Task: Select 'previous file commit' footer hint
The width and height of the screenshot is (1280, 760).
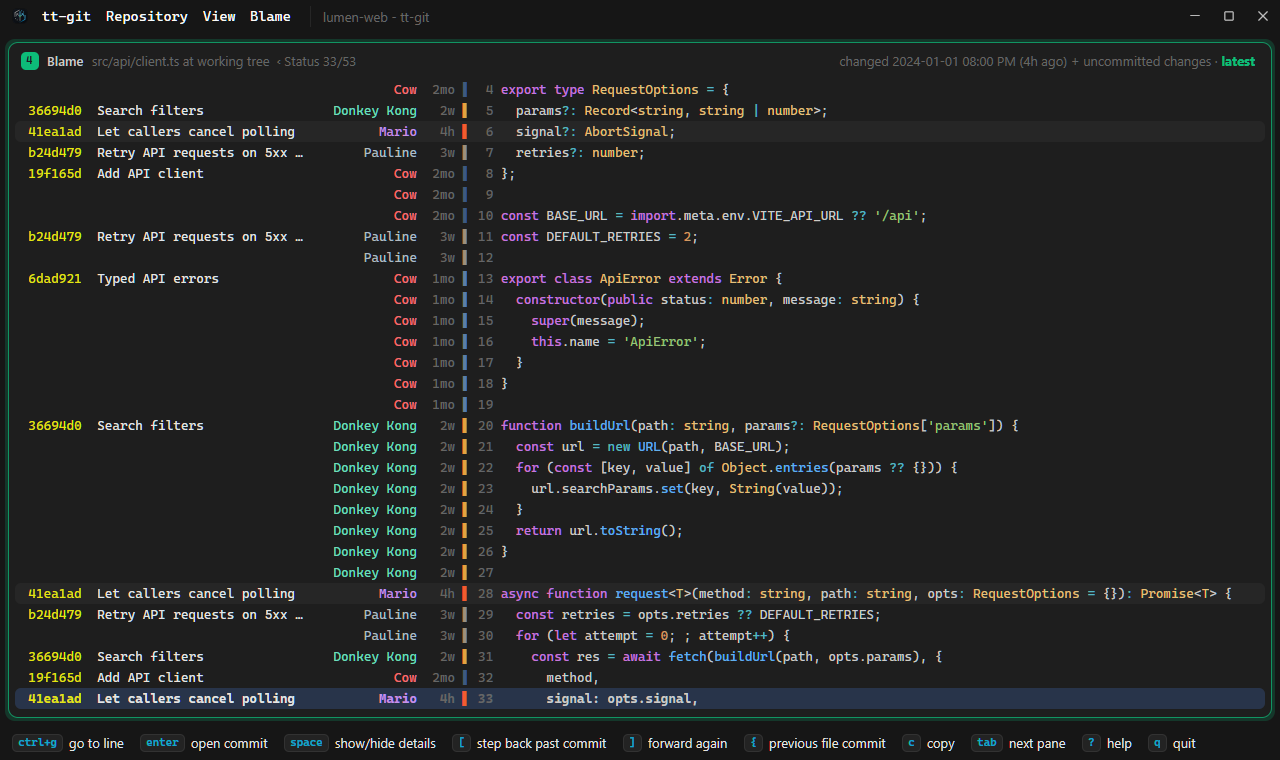Action: [x=815, y=743]
